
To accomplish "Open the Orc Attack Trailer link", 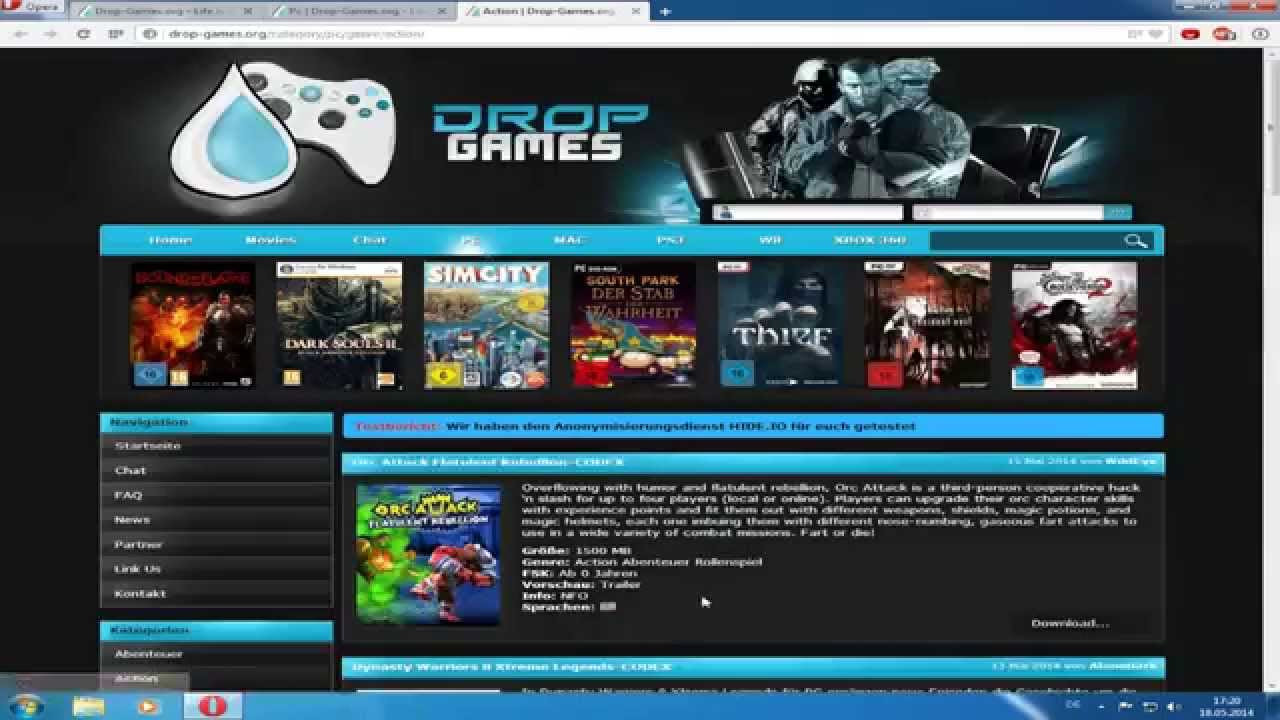I will (x=621, y=584).
